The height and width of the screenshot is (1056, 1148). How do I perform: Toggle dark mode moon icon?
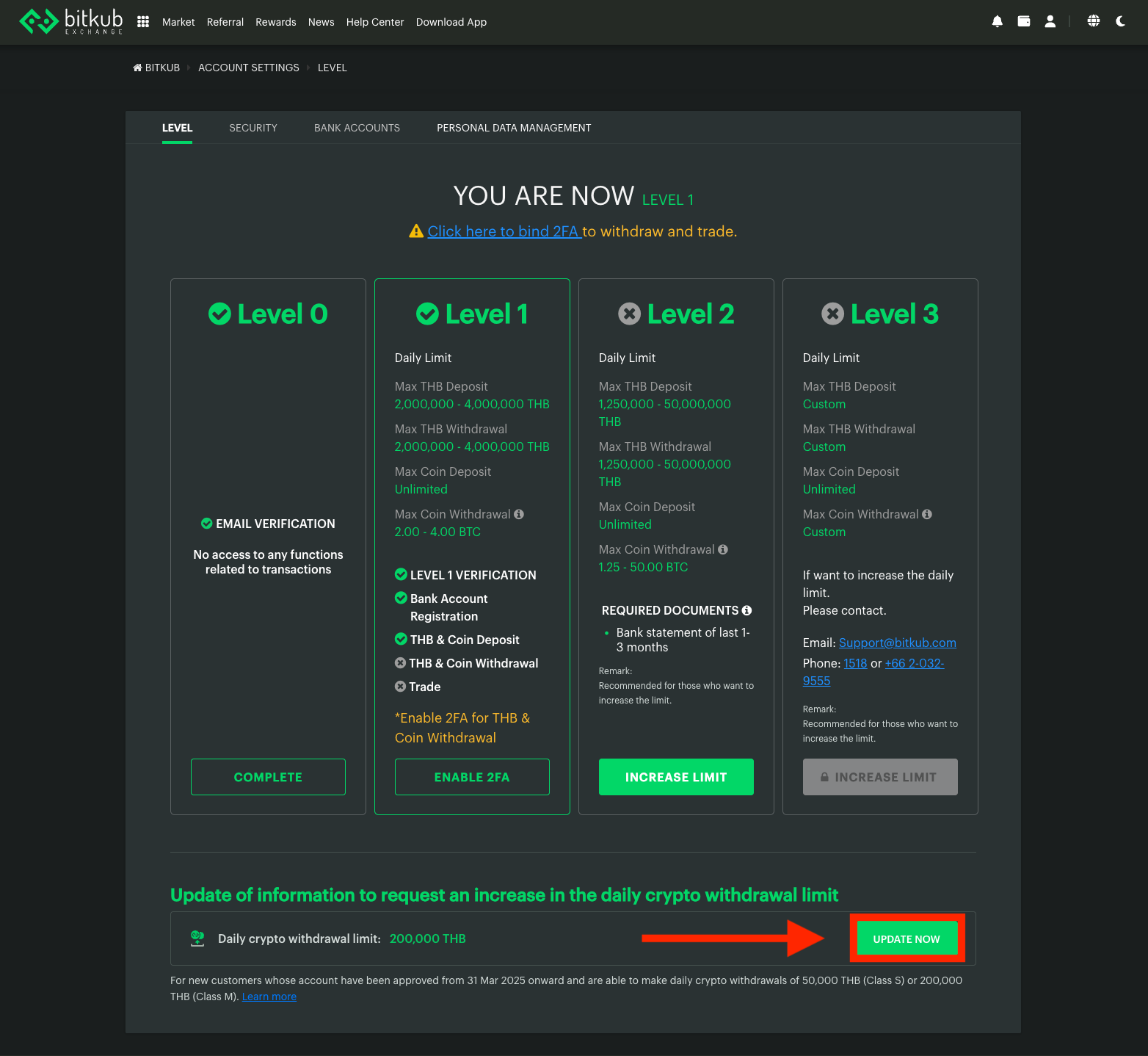[1120, 21]
